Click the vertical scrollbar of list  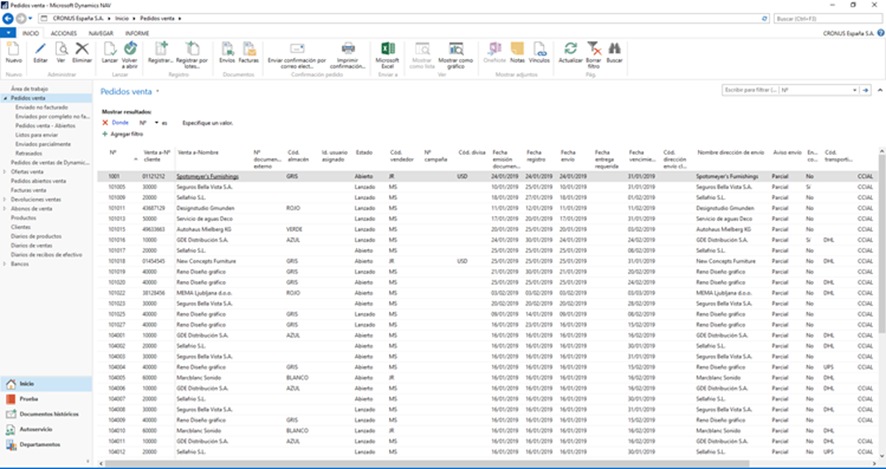[882, 243]
